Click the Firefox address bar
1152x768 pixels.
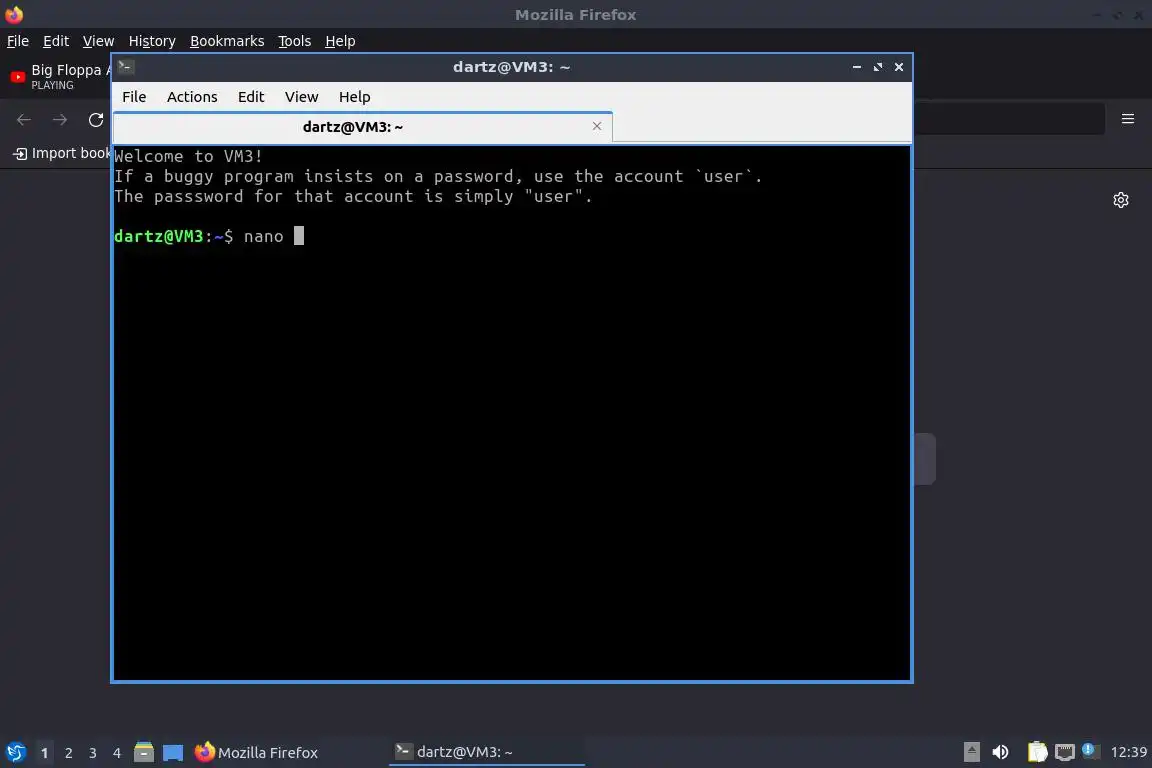coord(1008,119)
